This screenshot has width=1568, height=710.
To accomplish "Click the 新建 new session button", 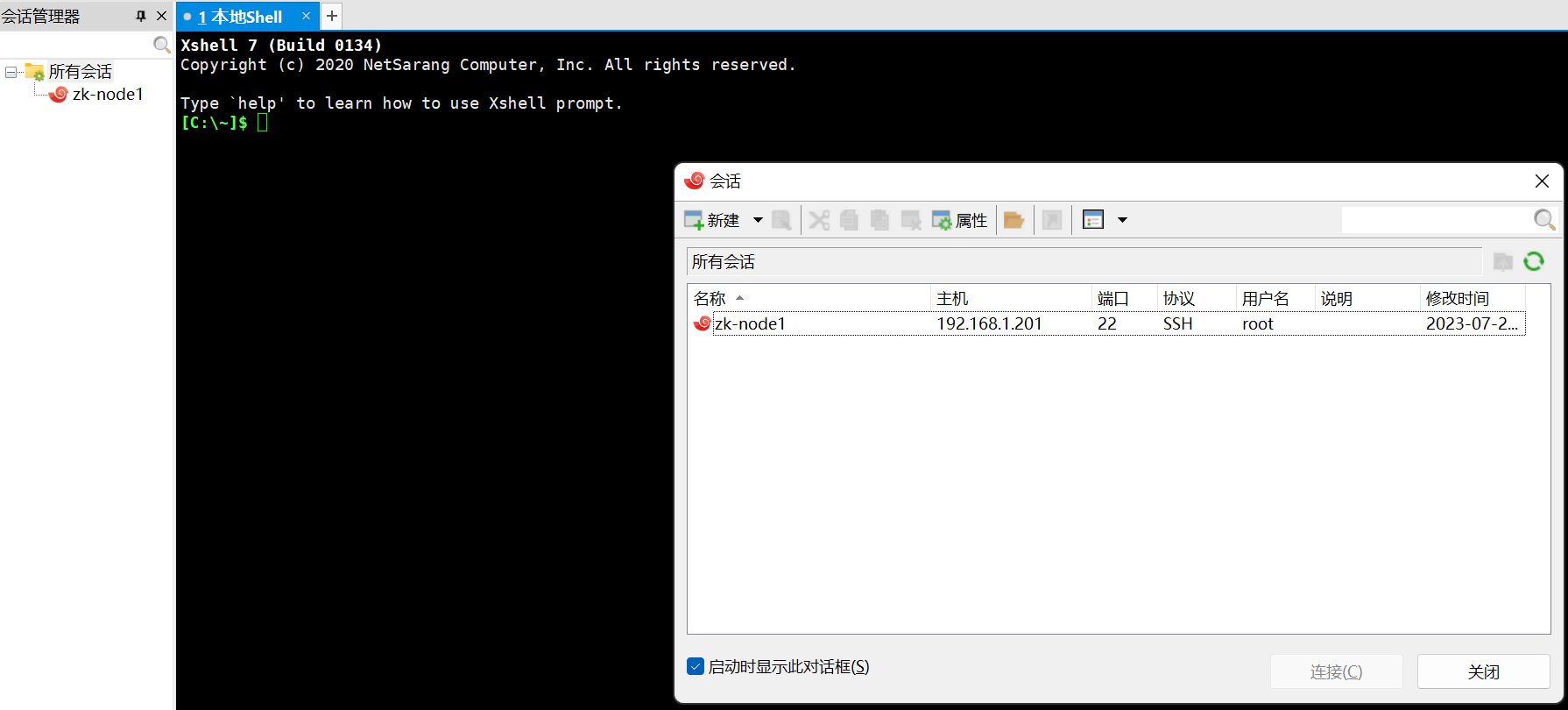I will coord(711,220).
